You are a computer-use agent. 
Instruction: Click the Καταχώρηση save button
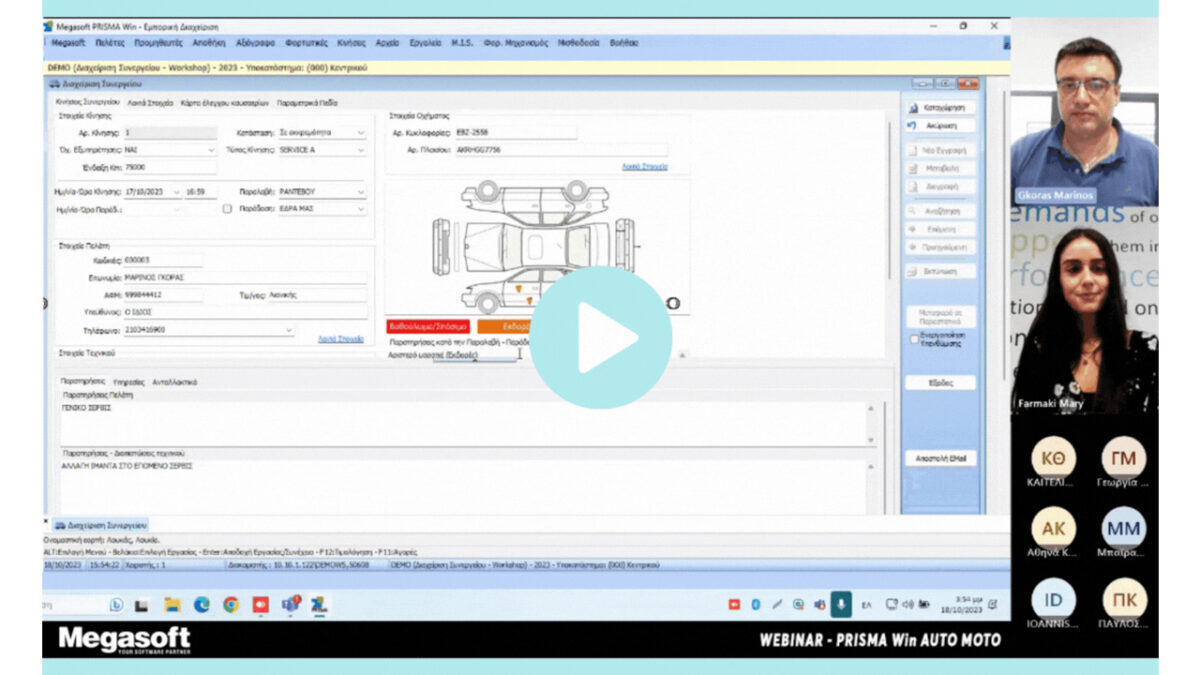pos(940,107)
